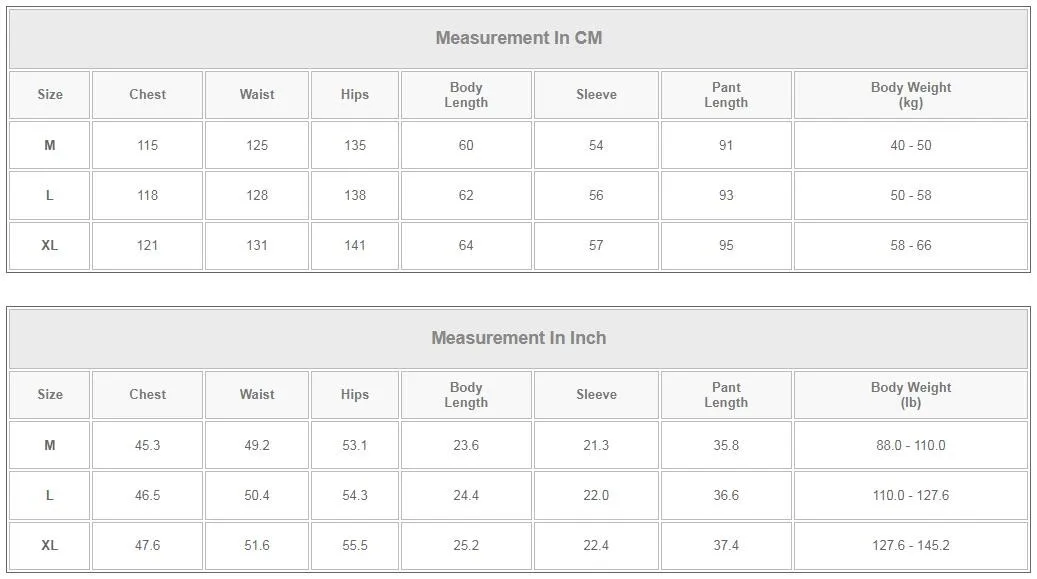
Task: Click the "Measurement In Inch" table title
Action: click(518, 338)
